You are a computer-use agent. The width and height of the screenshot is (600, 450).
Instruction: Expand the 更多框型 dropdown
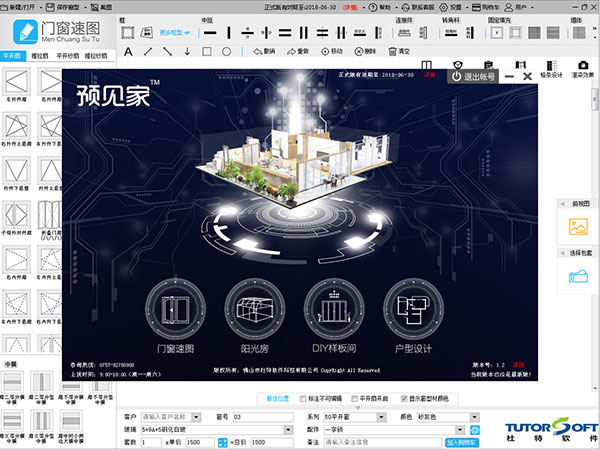(x=175, y=33)
